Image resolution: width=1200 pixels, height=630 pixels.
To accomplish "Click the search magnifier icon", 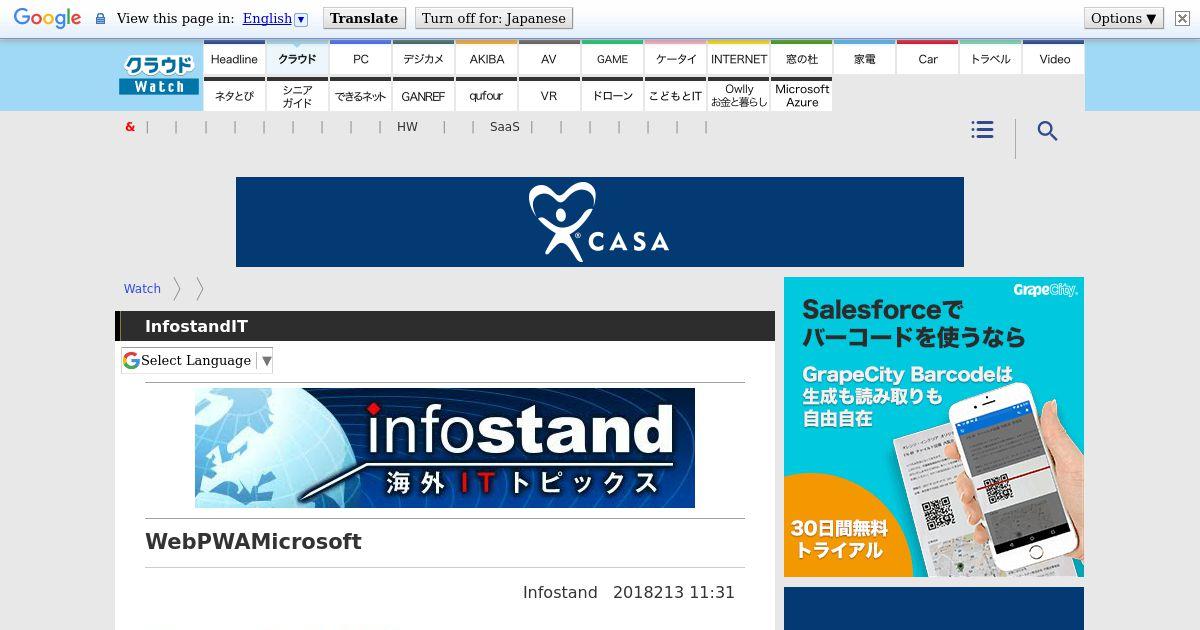I will click(1047, 131).
